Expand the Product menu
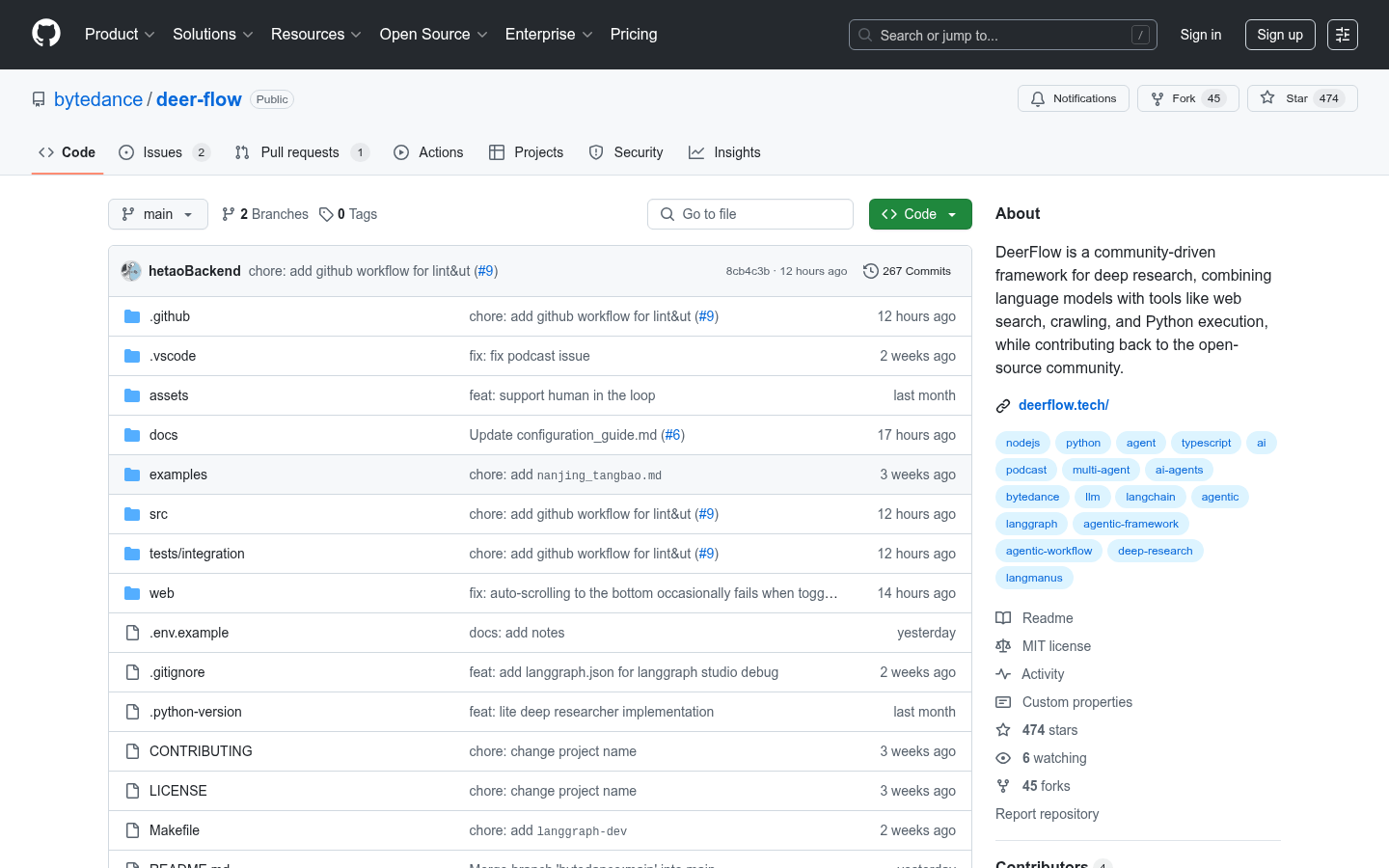This screenshot has height=868, width=1389. coord(120,35)
